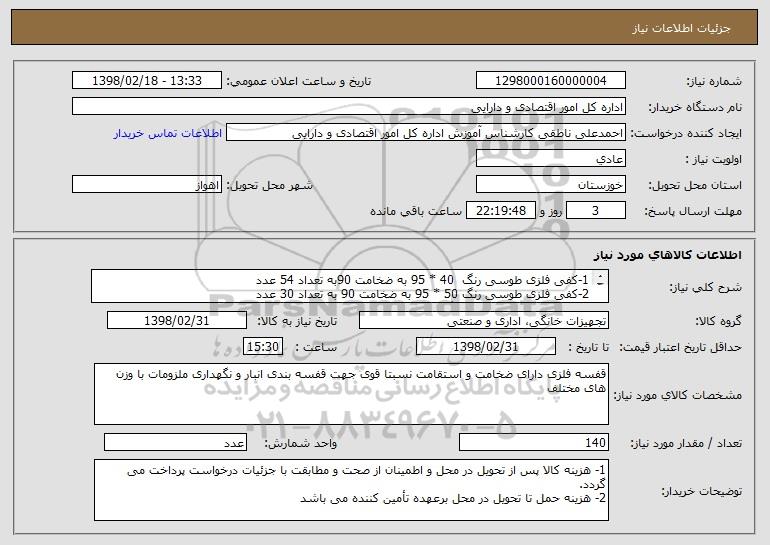Viewport: 770px width, 545px height.
Task: Click the label شهر محل تحویل
Action: [269, 186]
